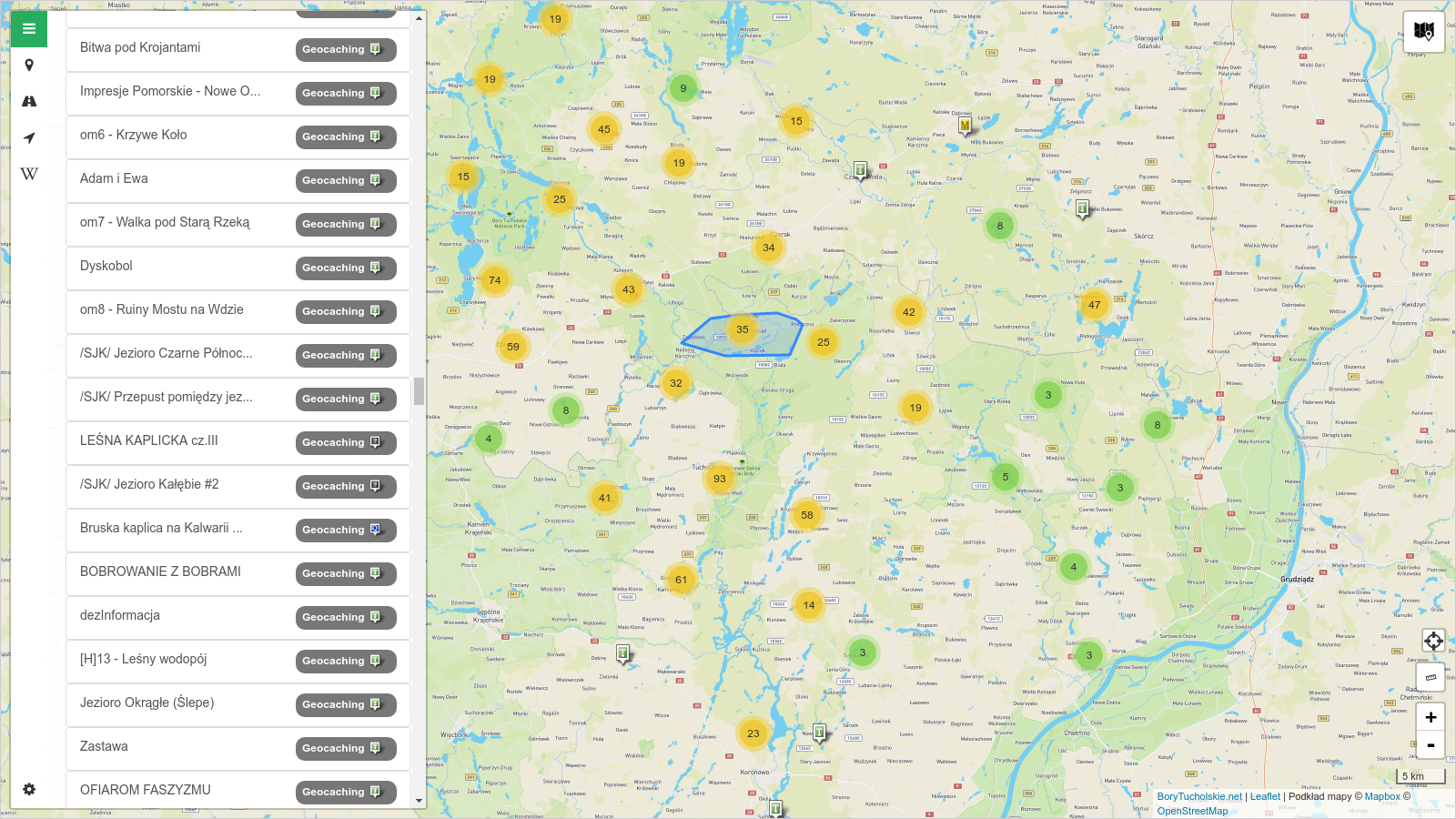The width and height of the screenshot is (1456, 819).
Task: Click the yellow M map marker
Action: click(965, 126)
